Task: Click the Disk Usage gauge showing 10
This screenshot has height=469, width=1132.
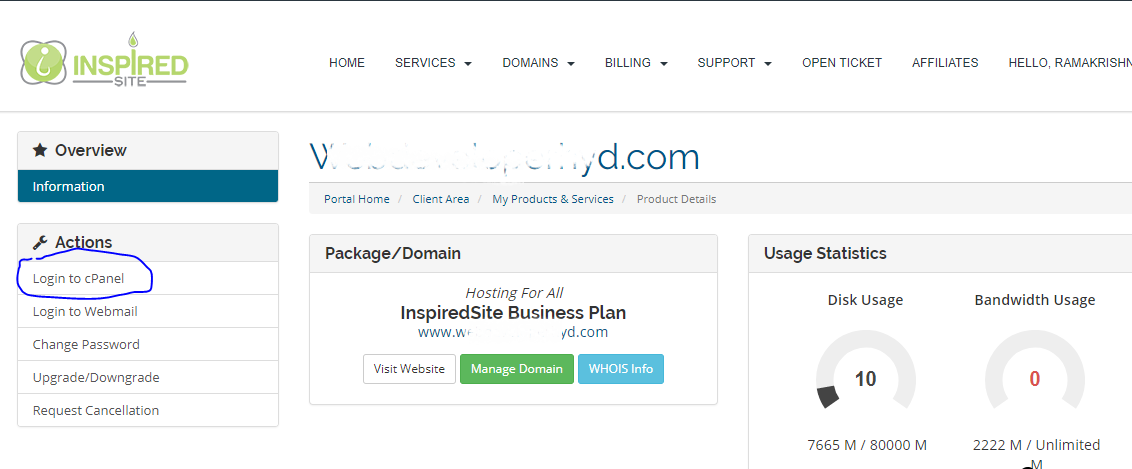Action: [x=866, y=370]
